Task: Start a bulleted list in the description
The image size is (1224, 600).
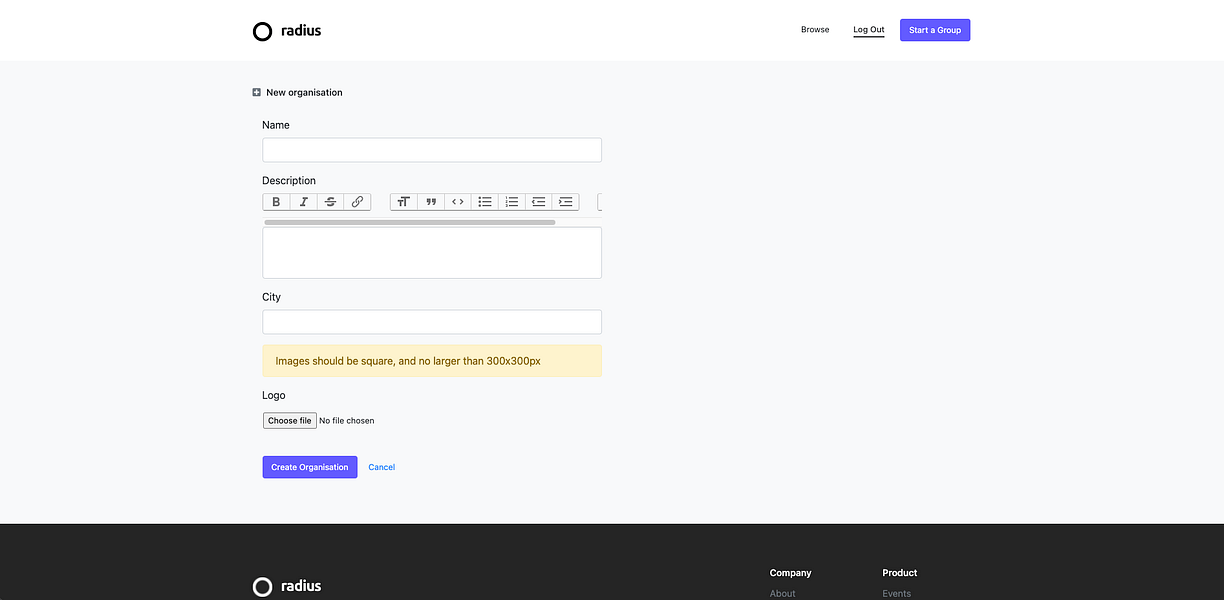Action: [x=485, y=202]
